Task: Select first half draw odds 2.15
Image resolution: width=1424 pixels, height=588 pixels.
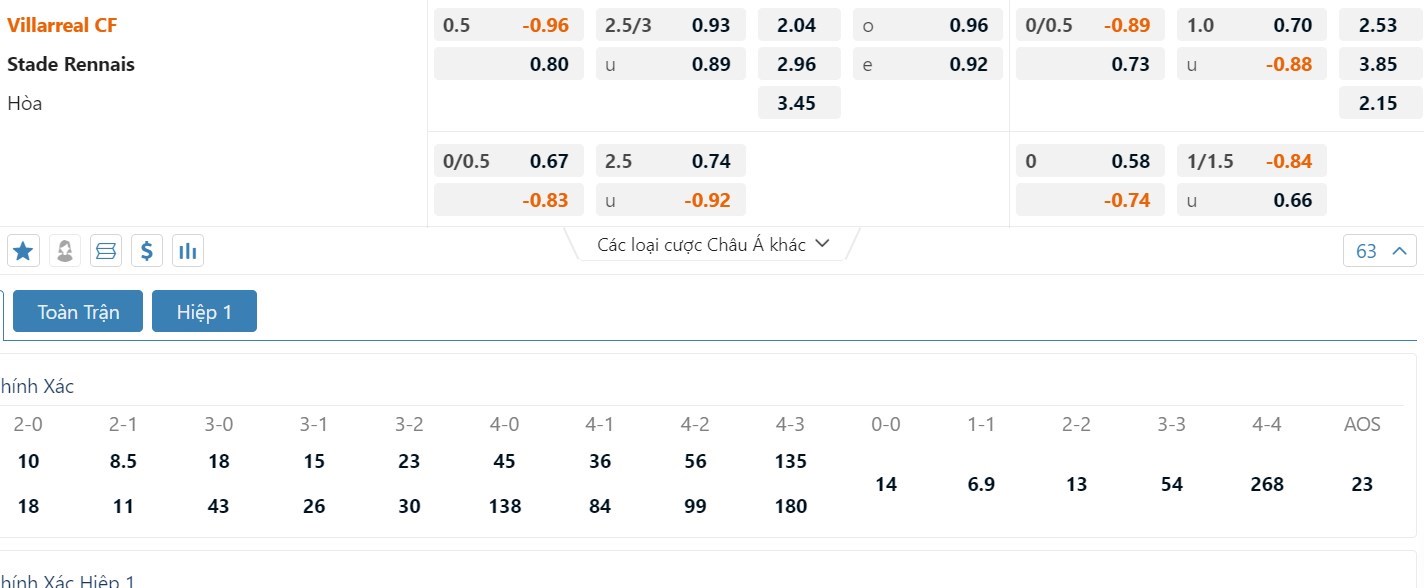Action: point(1378,102)
